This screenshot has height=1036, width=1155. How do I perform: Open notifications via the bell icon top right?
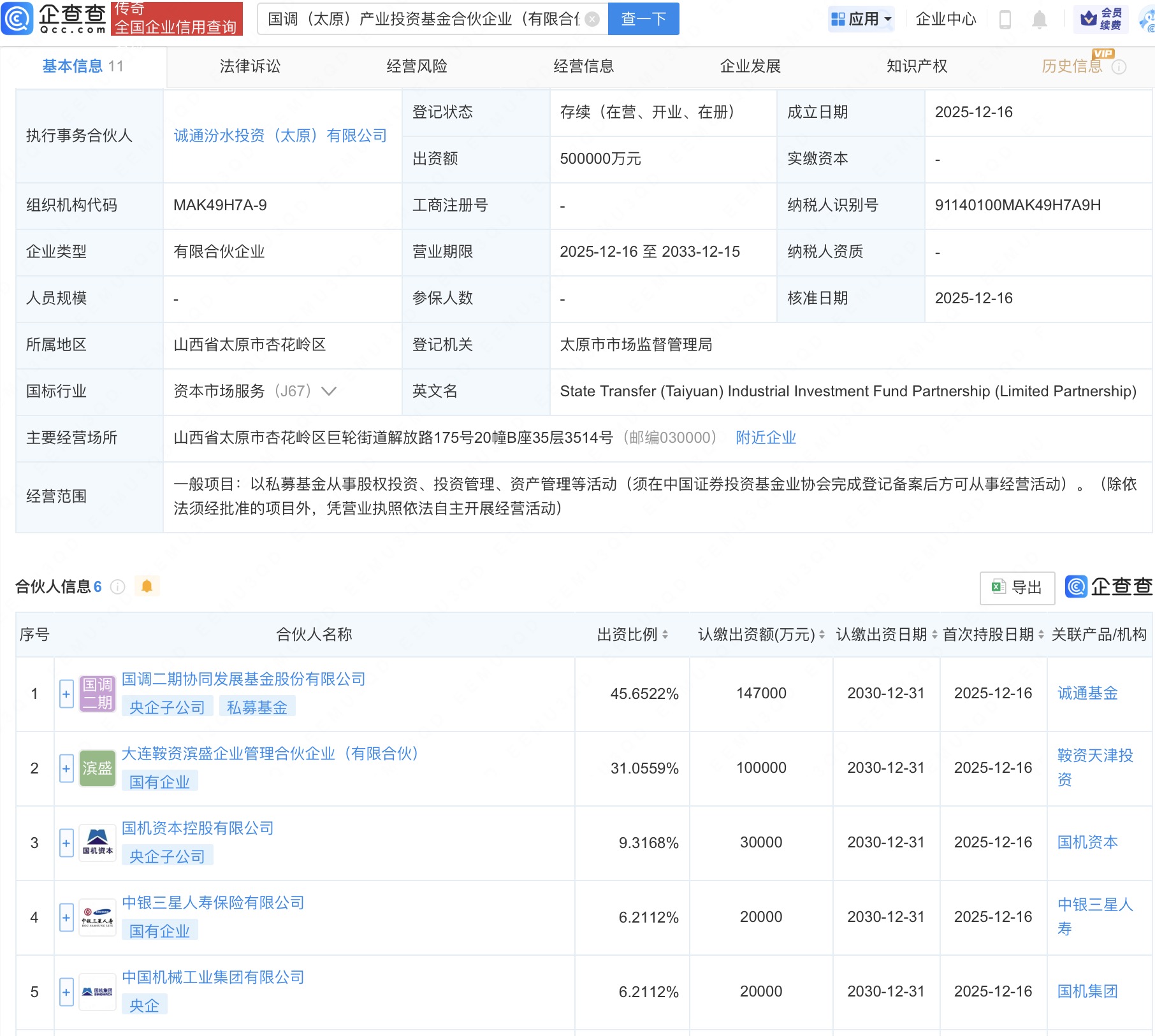(1039, 19)
